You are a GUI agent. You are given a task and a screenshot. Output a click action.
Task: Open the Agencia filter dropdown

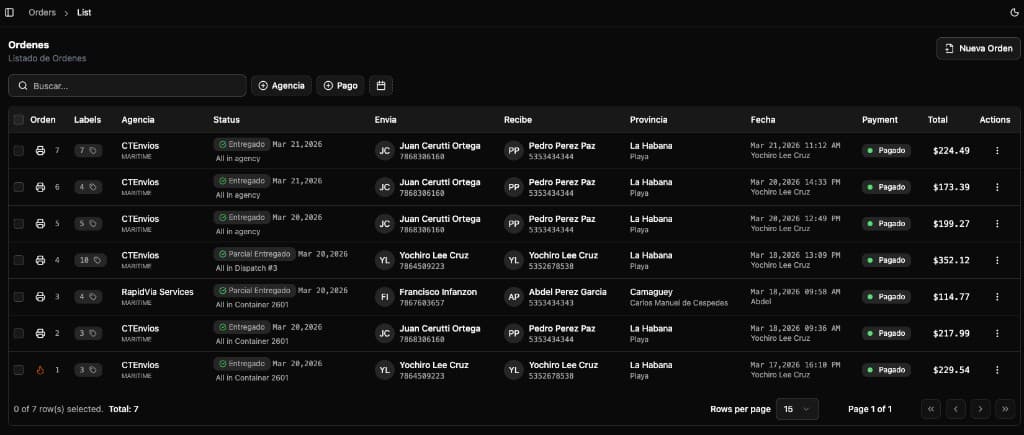pyautogui.click(x=281, y=86)
